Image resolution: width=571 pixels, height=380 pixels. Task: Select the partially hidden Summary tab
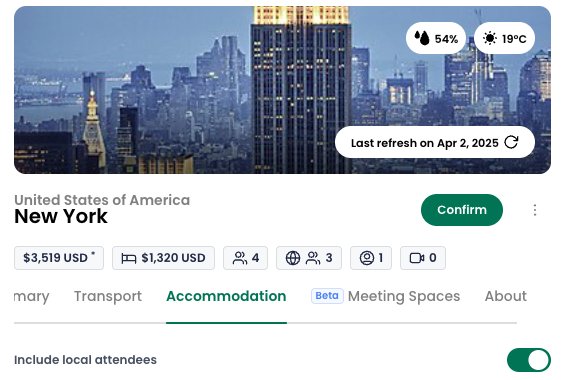tap(32, 296)
